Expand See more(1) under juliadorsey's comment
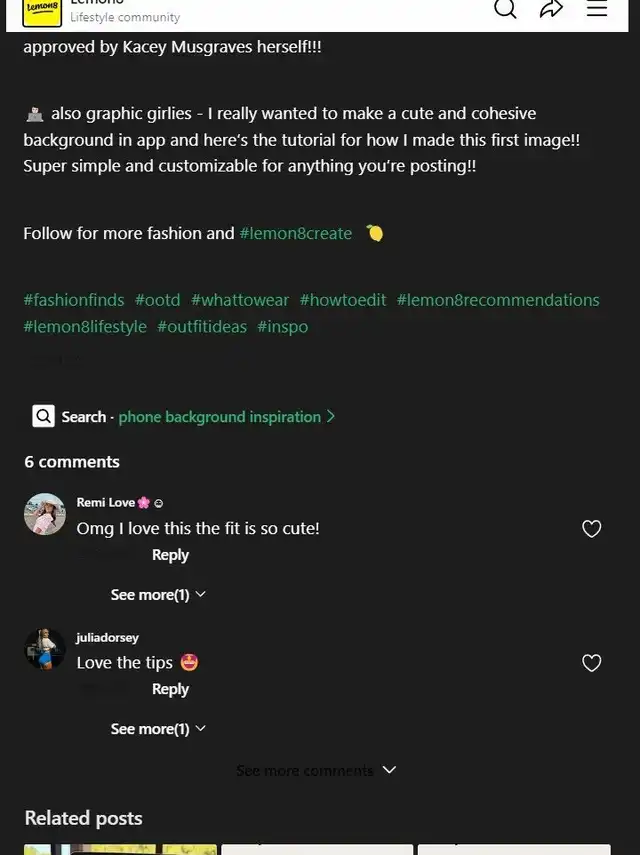Image resolution: width=640 pixels, height=855 pixels. click(158, 729)
